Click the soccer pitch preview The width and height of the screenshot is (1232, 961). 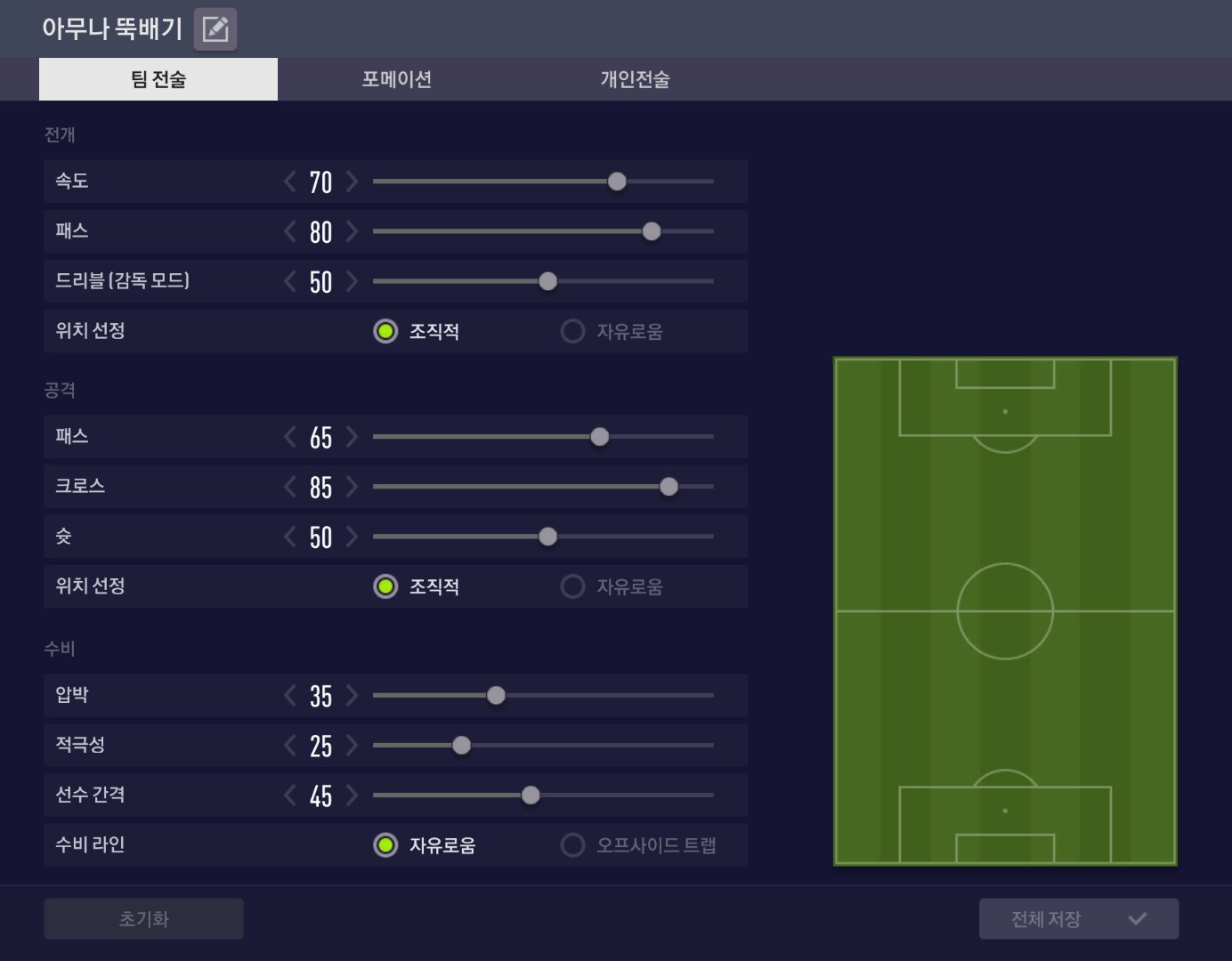(x=1005, y=611)
